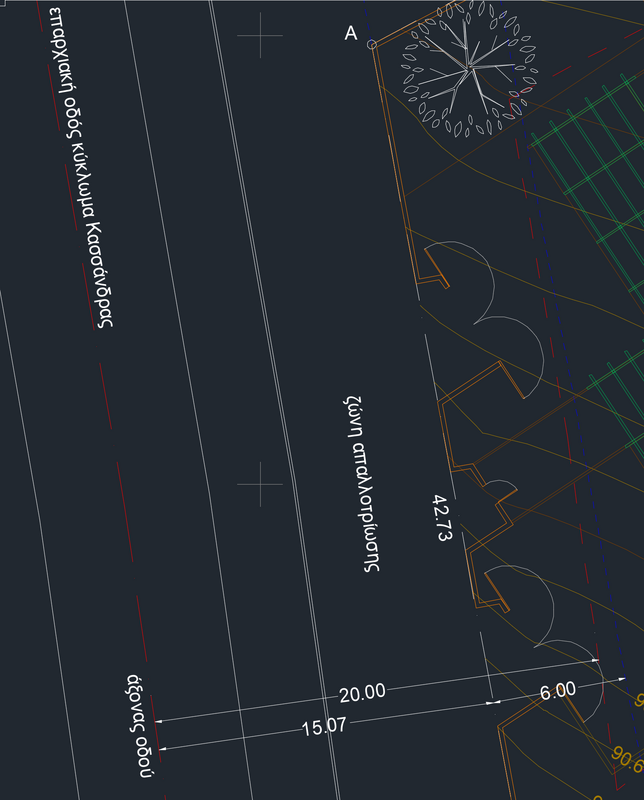Select the 15.07 dimension value
The width and height of the screenshot is (644, 800).
(x=323, y=727)
